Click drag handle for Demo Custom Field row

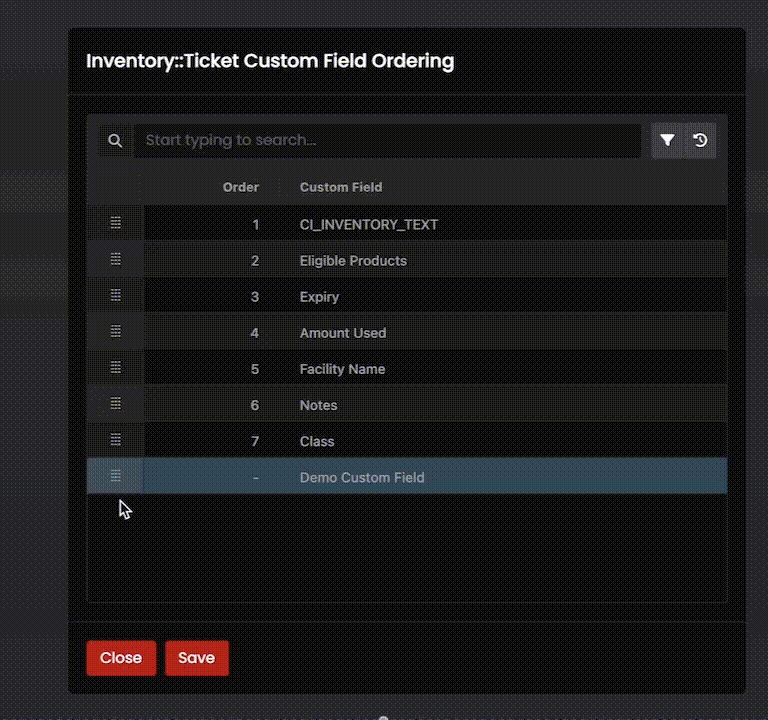[115, 476]
